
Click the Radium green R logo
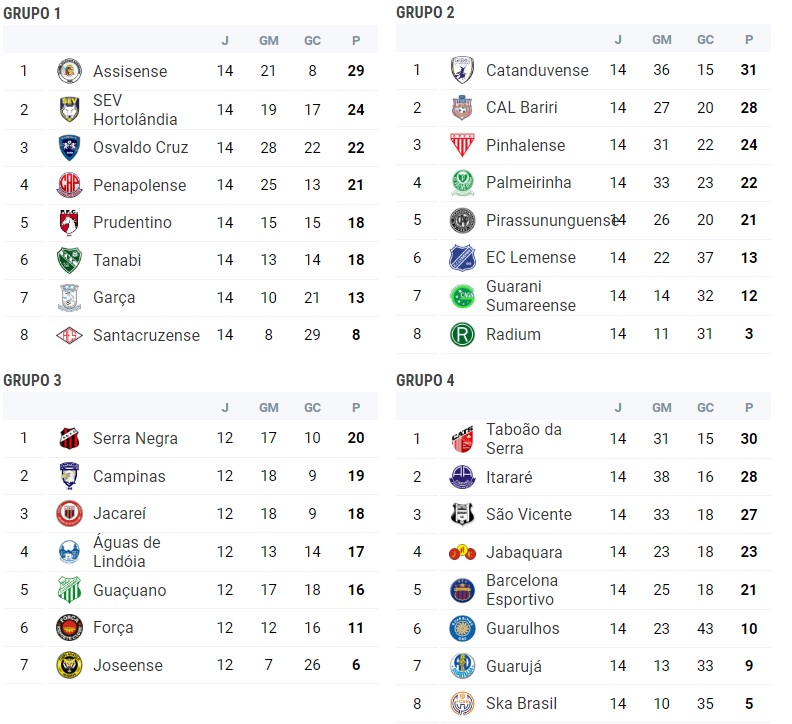coord(461,334)
